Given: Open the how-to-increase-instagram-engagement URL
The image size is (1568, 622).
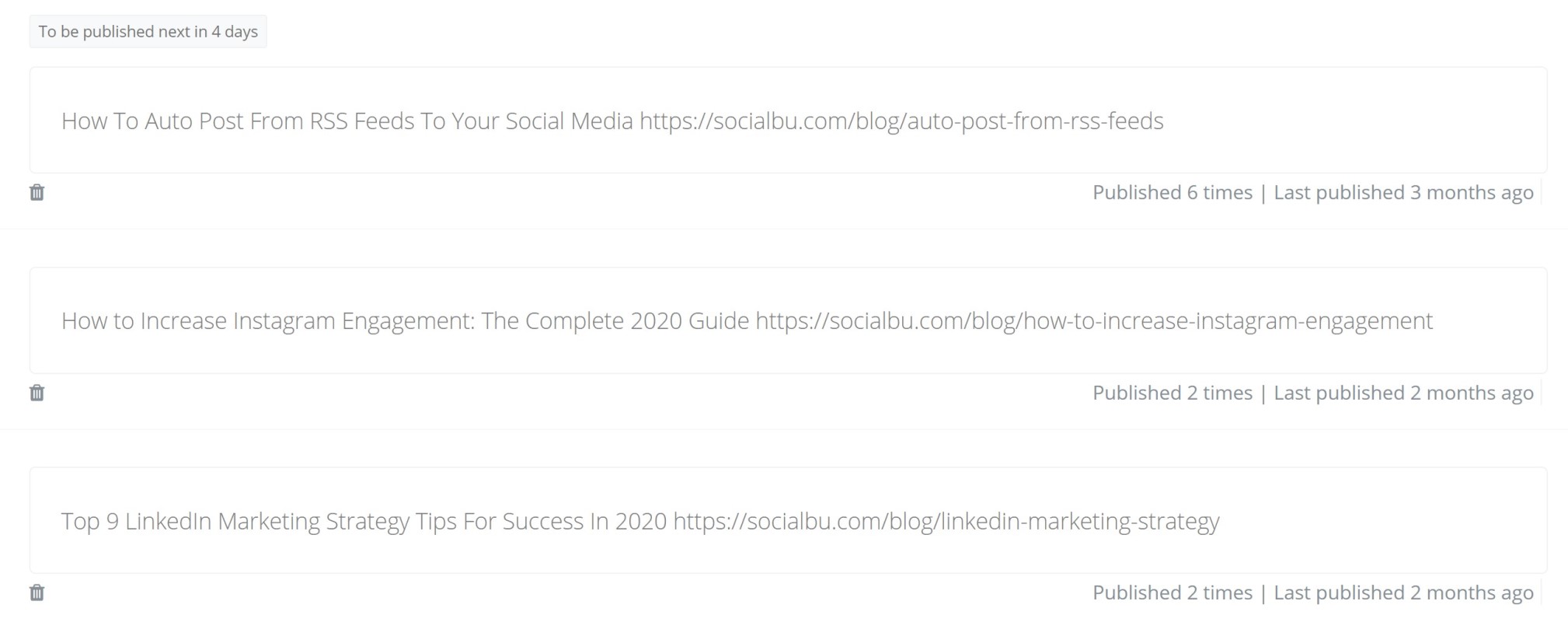Looking at the screenshot, I should tap(1094, 320).
